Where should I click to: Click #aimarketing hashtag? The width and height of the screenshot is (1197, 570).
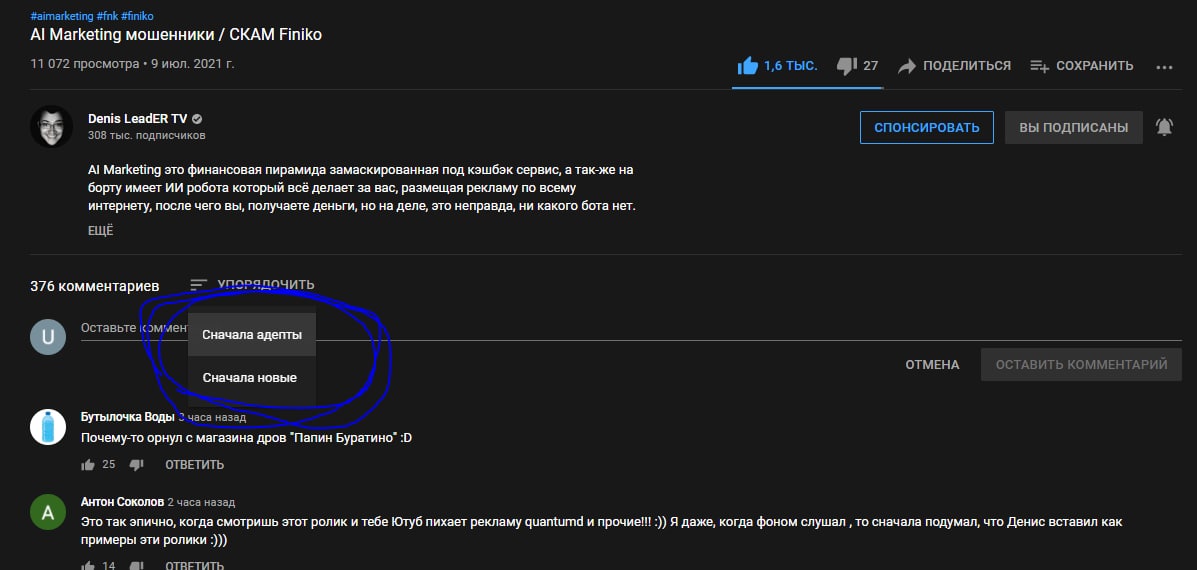click(x=61, y=16)
